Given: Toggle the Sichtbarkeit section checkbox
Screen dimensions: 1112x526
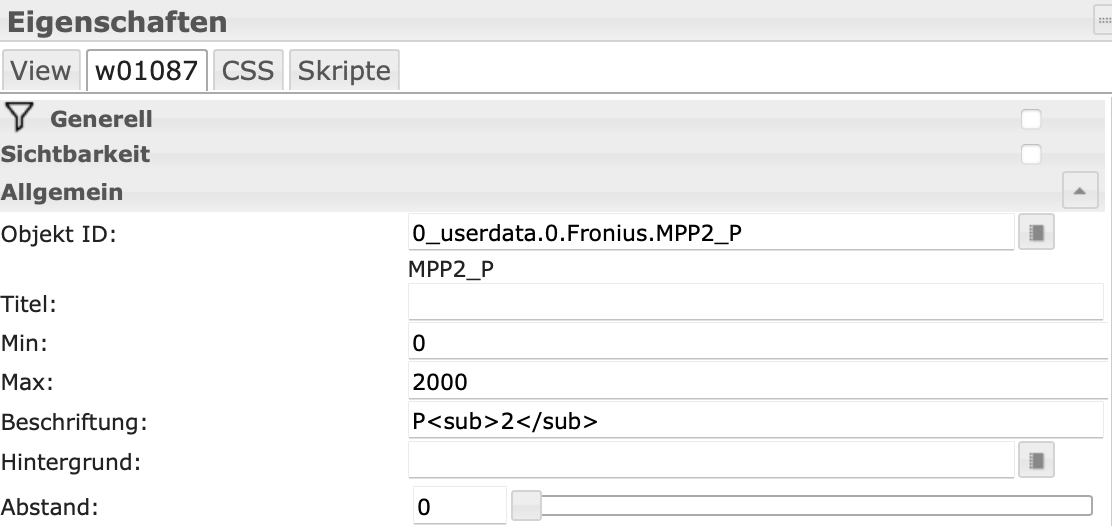Looking at the screenshot, I should click(1031, 155).
